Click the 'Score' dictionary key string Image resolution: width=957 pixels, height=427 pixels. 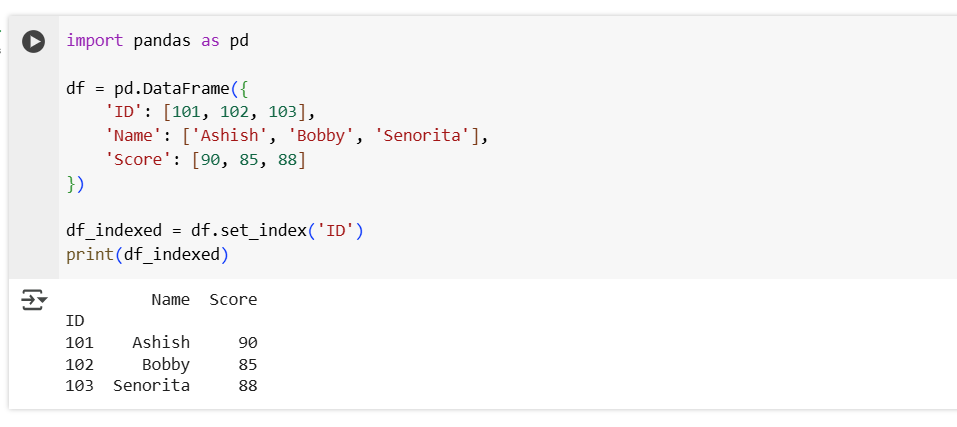(x=139, y=159)
